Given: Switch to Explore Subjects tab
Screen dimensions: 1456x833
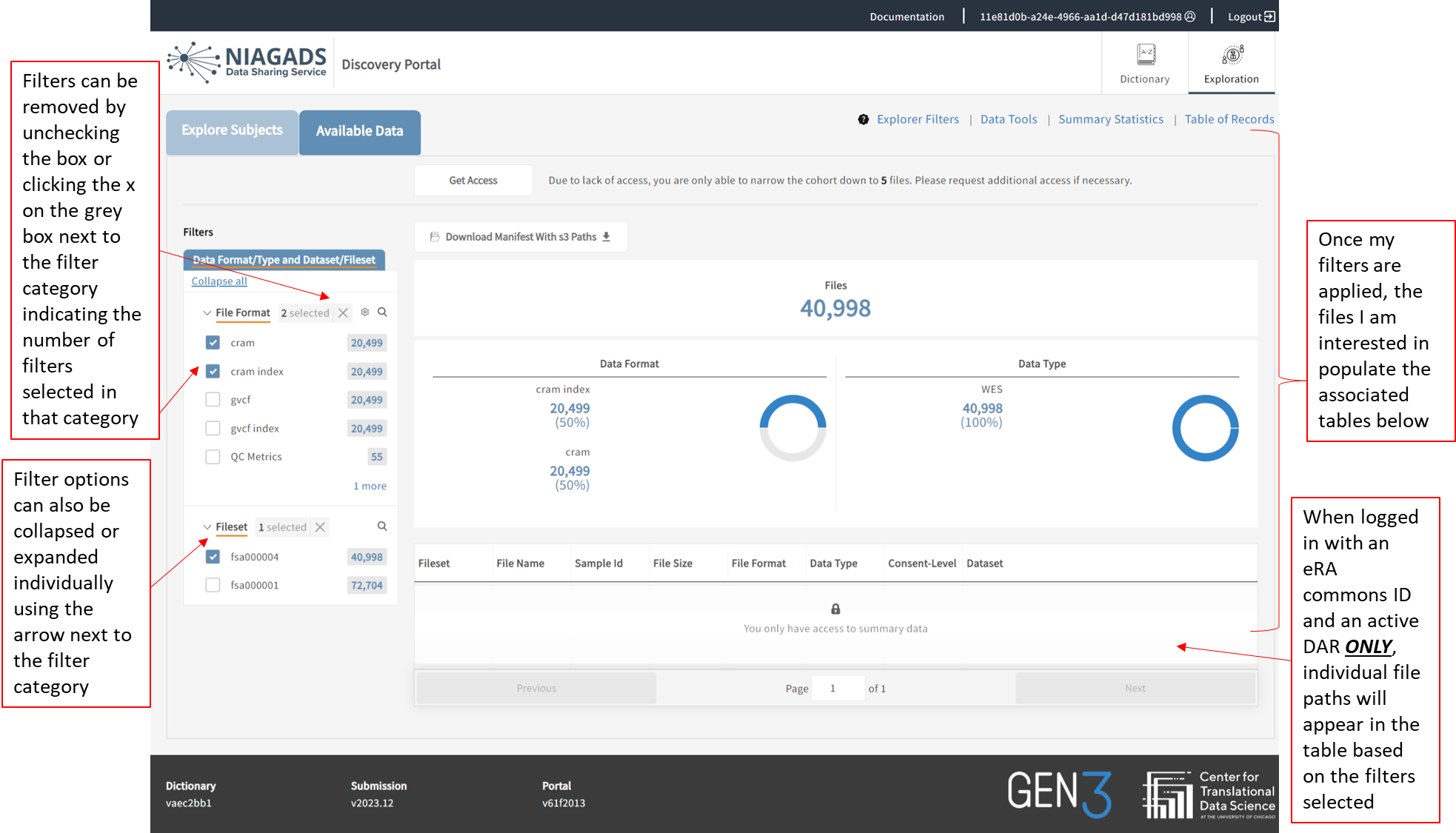Looking at the screenshot, I should click(232, 130).
